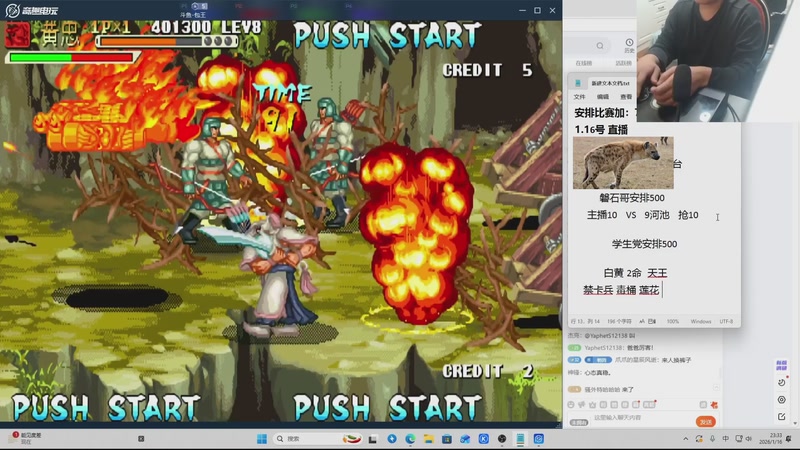Image resolution: width=800 pixels, height=450 pixels.
Task: Click the grey pill button below the chat input
Action: click(x=579, y=422)
